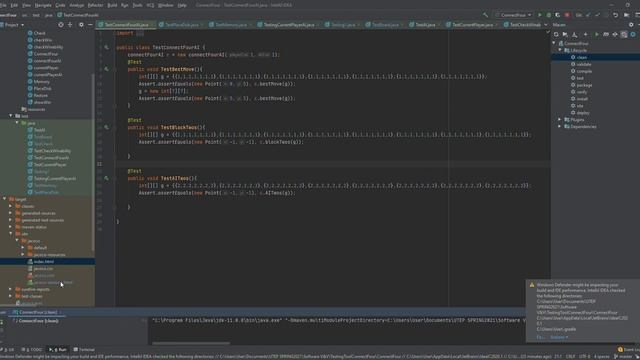Toggle Maven offline mode icon
Screen dimensions: 640x360
point(615,35)
